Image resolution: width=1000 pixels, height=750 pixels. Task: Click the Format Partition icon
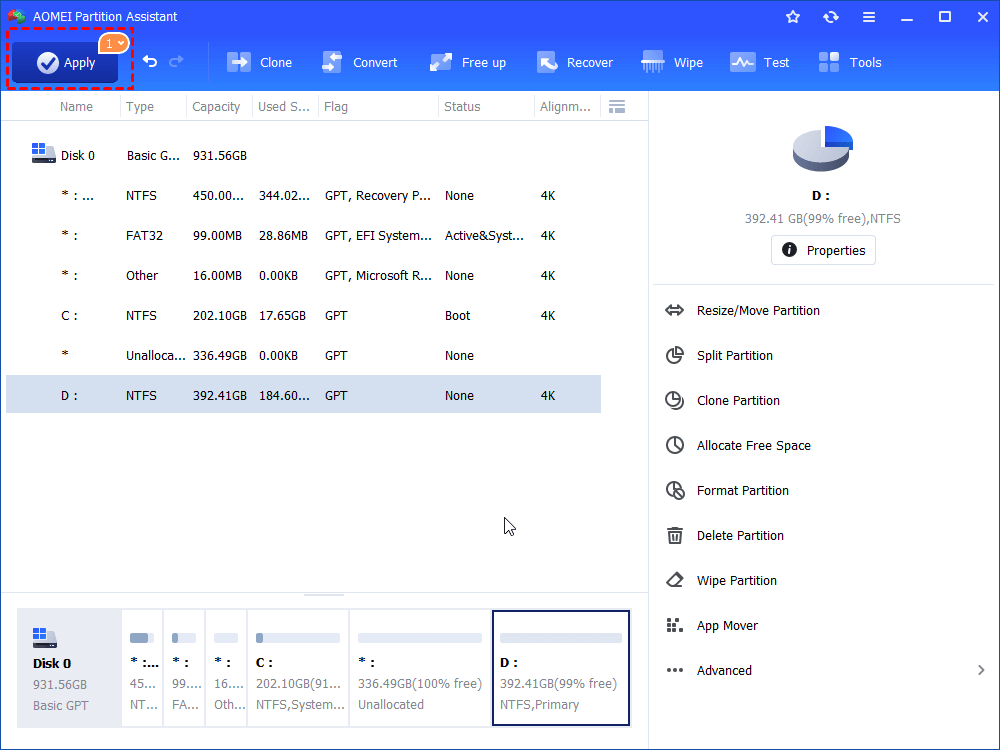[674, 490]
